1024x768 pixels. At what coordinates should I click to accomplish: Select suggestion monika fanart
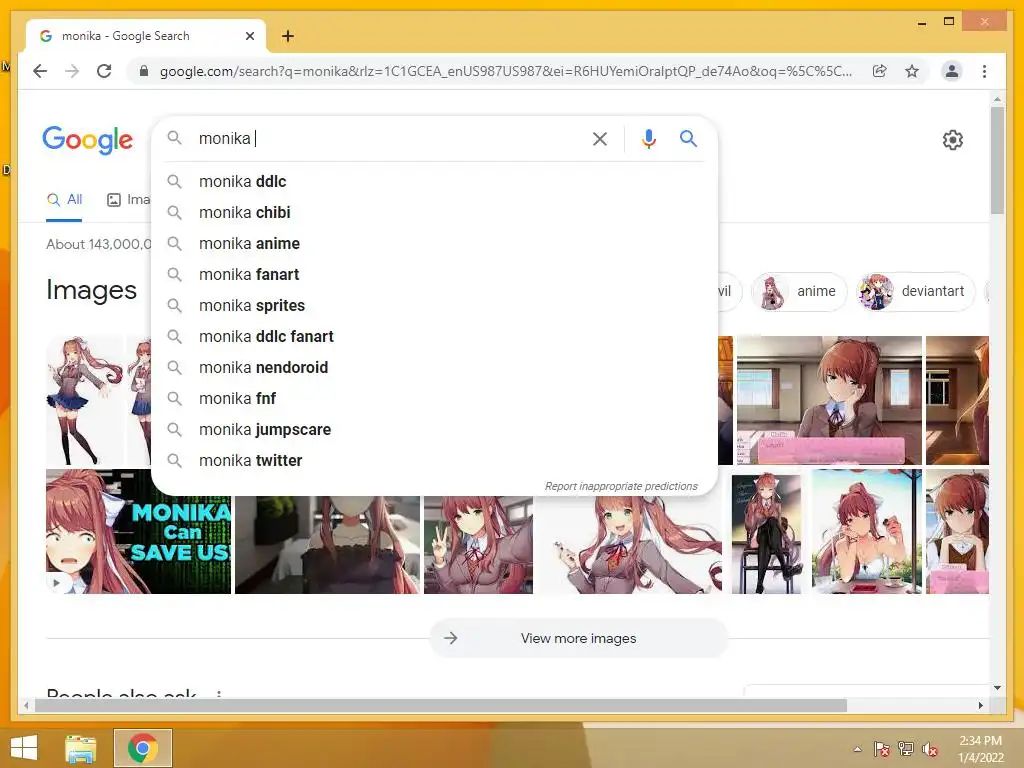(434, 274)
